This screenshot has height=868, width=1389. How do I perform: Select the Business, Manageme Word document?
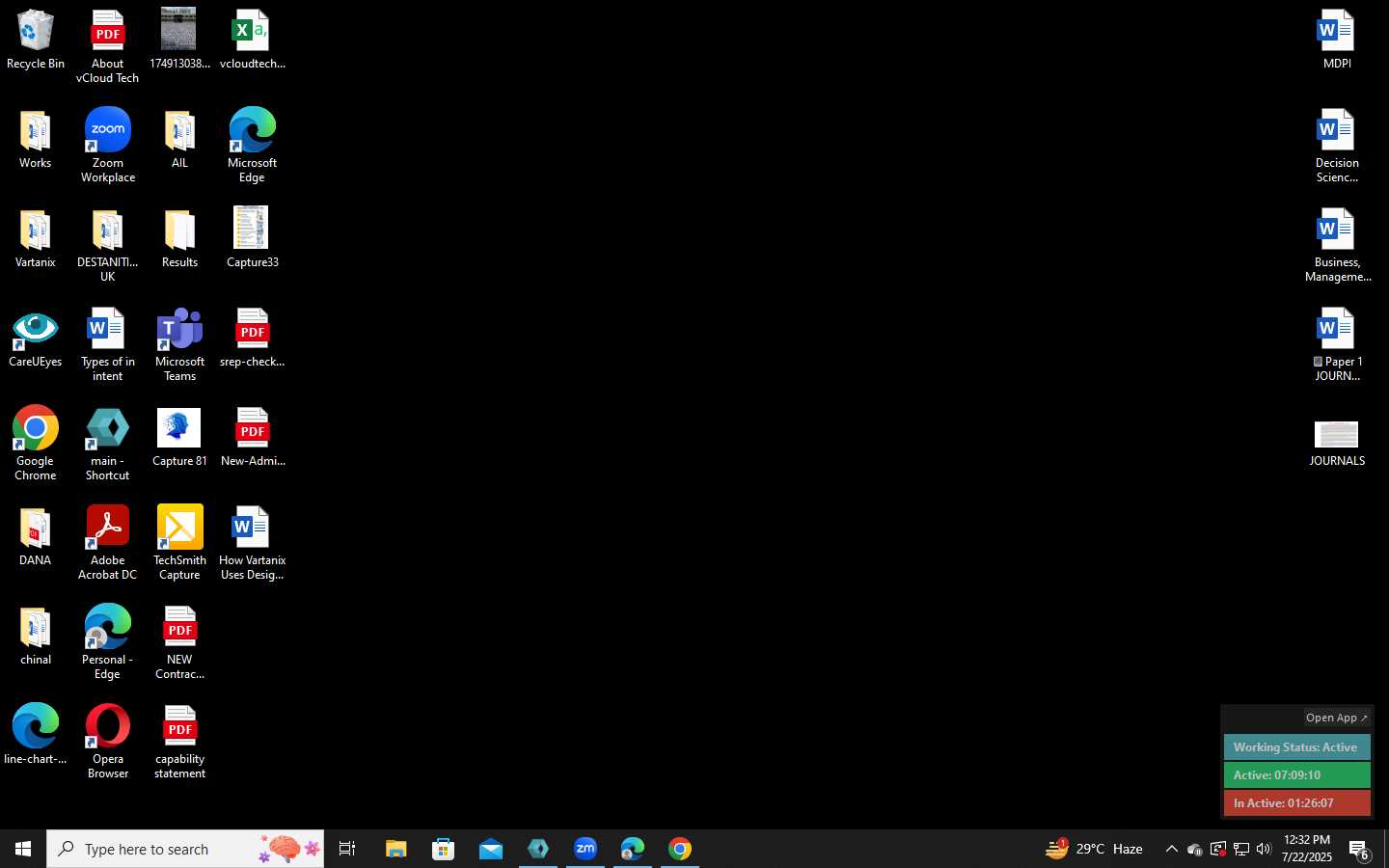coord(1337,246)
